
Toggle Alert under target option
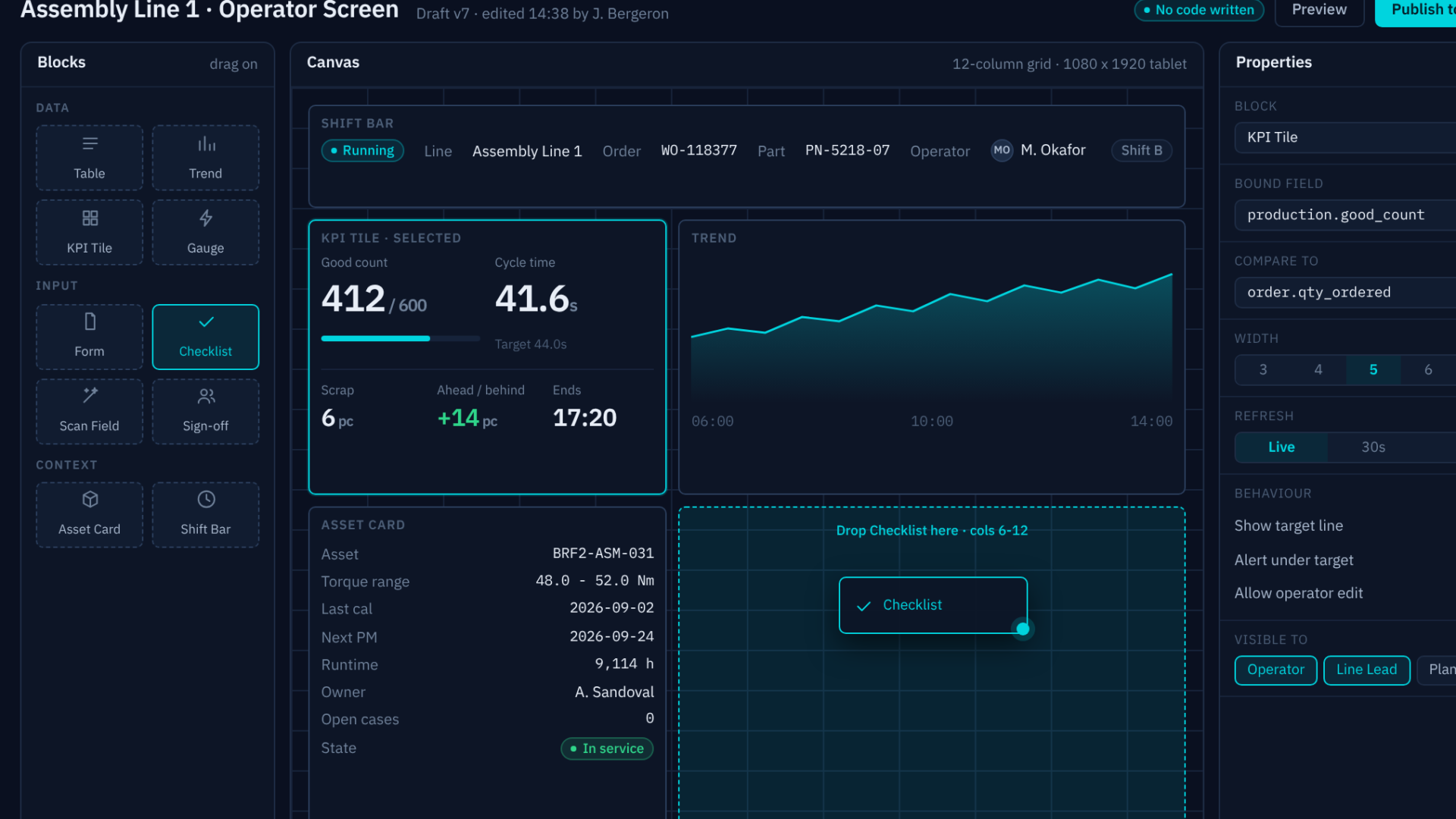click(1293, 560)
